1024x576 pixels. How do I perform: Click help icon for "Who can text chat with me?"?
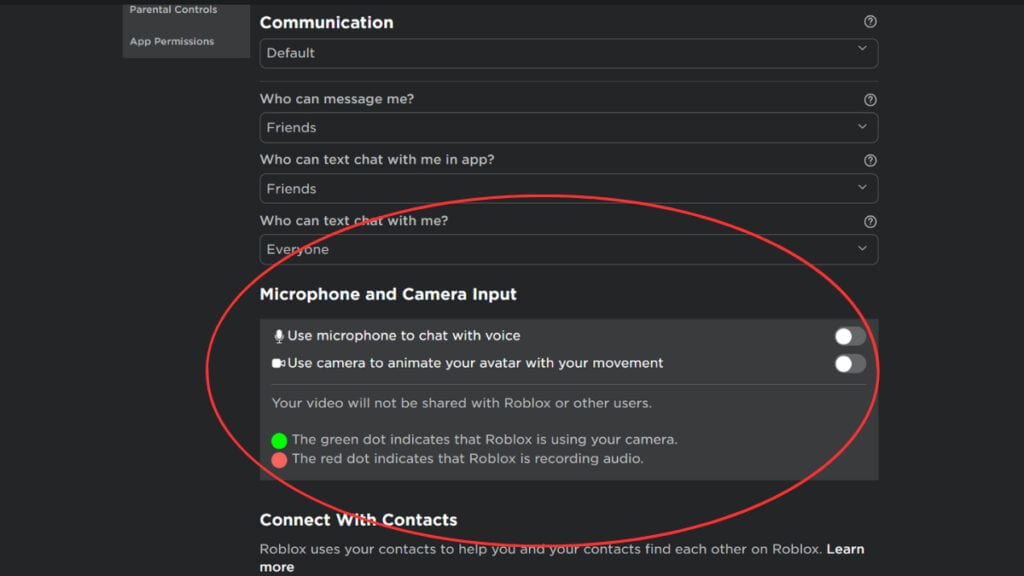click(x=870, y=221)
